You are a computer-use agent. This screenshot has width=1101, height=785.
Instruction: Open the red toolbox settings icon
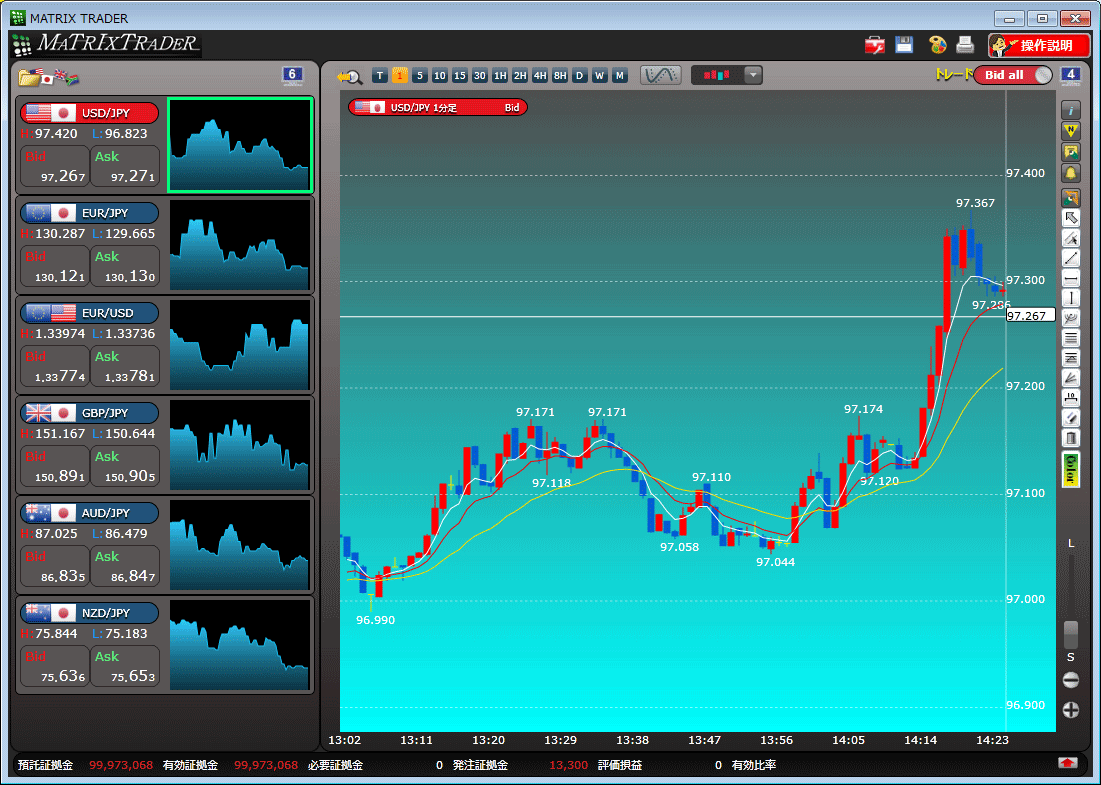pyautogui.click(x=875, y=46)
